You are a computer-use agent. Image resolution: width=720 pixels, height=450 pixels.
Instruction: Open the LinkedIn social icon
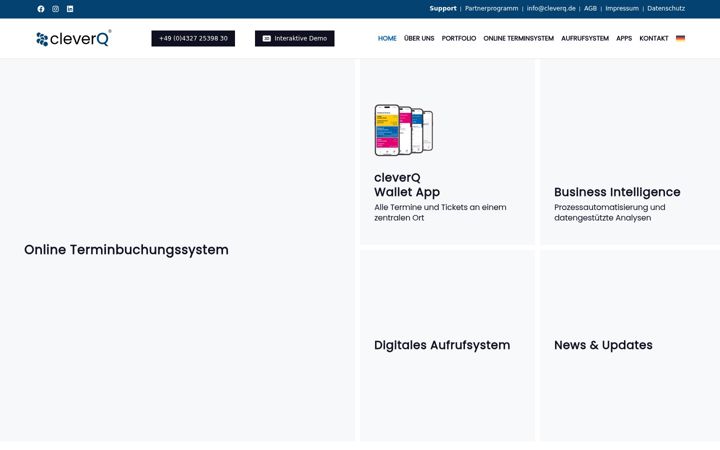(x=70, y=9)
